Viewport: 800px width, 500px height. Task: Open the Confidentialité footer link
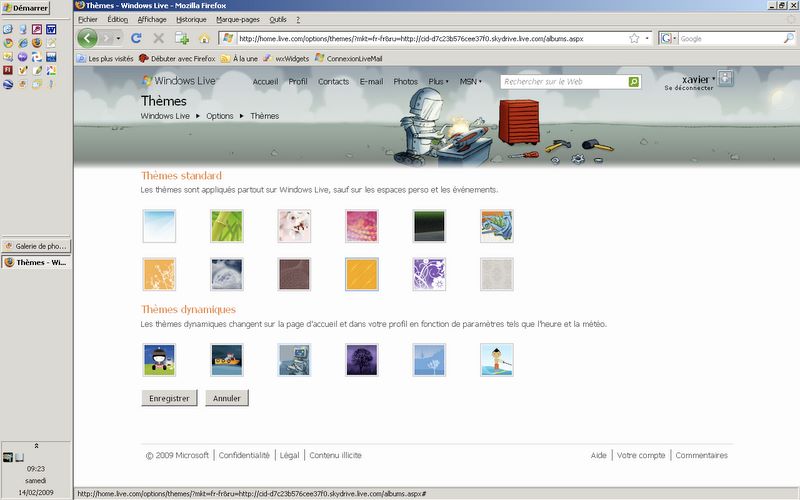[x=244, y=455]
